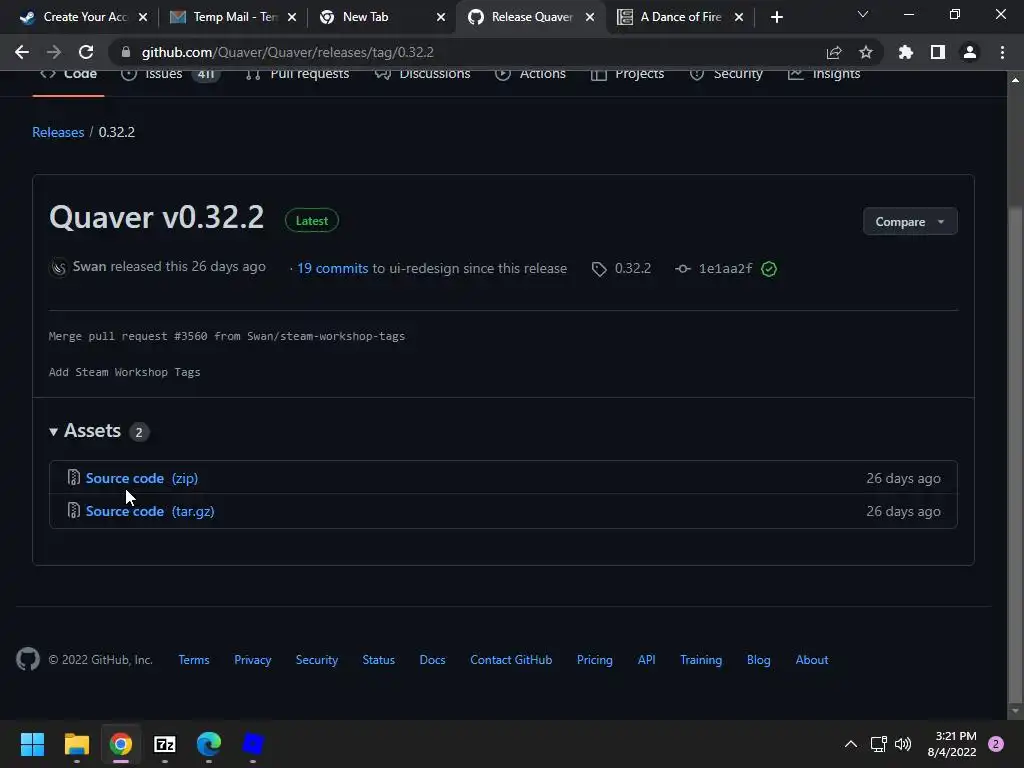Open commit 1e1aa2f

click(725, 268)
